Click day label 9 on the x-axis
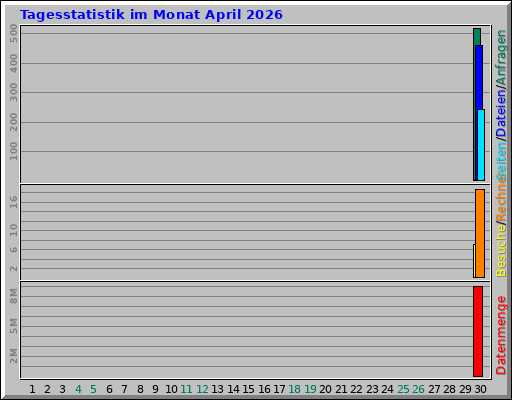Viewport: 512px width, 400px height. click(x=155, y=389)
